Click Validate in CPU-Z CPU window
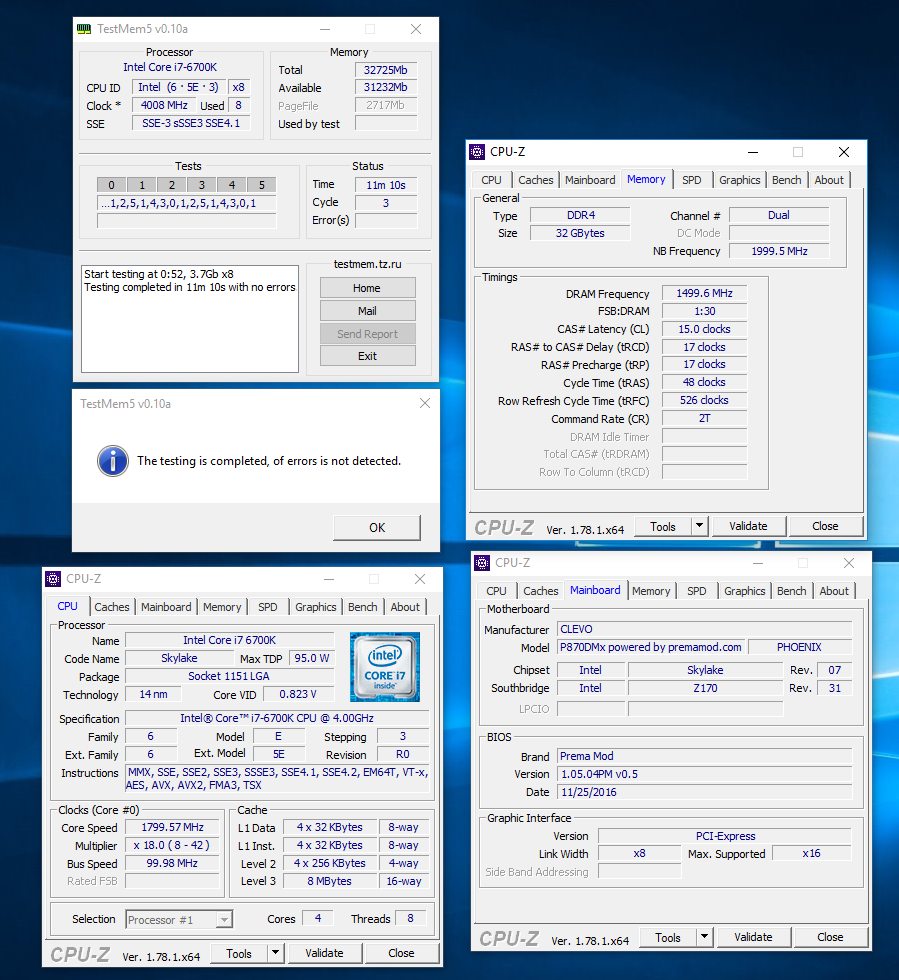The height and width of the screenshot is (980, 899). click(324, 953)
